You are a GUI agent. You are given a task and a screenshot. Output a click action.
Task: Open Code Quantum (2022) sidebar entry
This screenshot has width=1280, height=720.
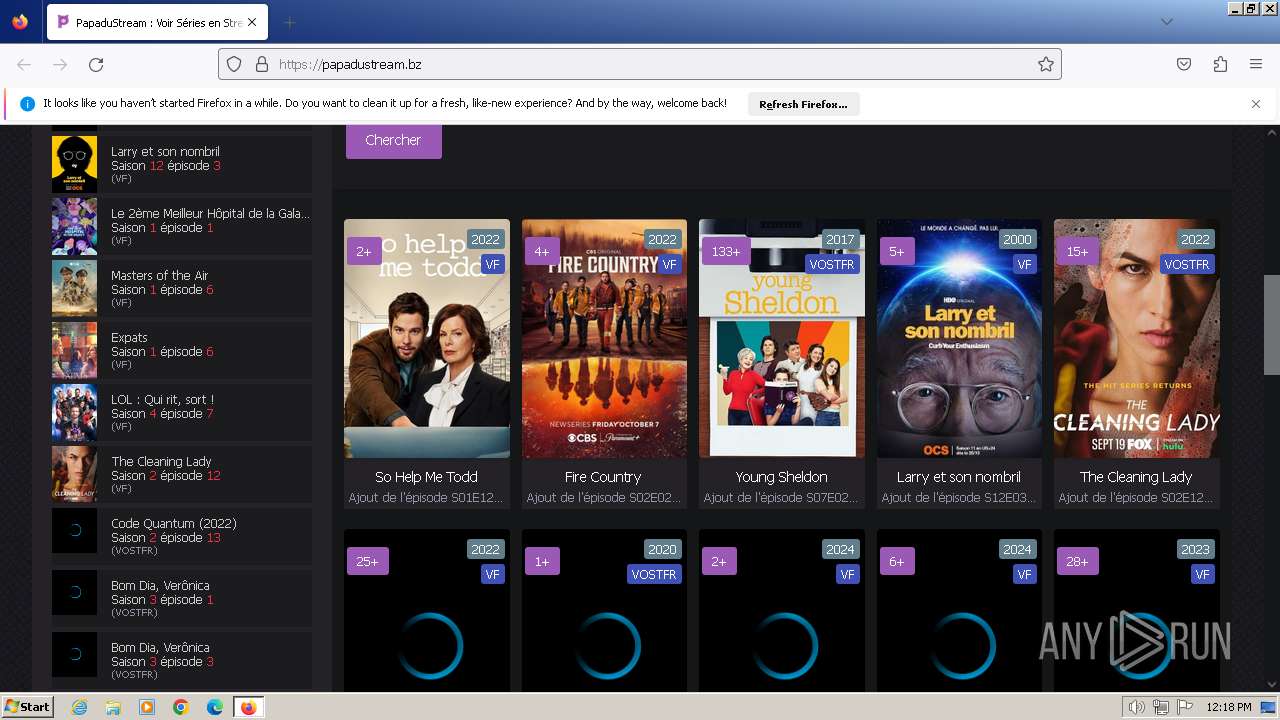point(181,536)
